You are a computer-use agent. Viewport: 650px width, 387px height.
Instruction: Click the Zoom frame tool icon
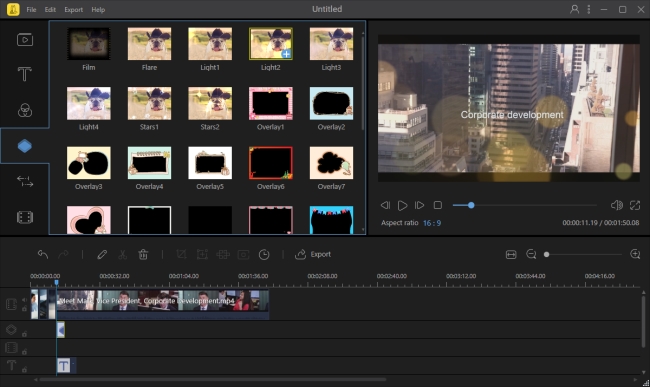click(202, 254)
